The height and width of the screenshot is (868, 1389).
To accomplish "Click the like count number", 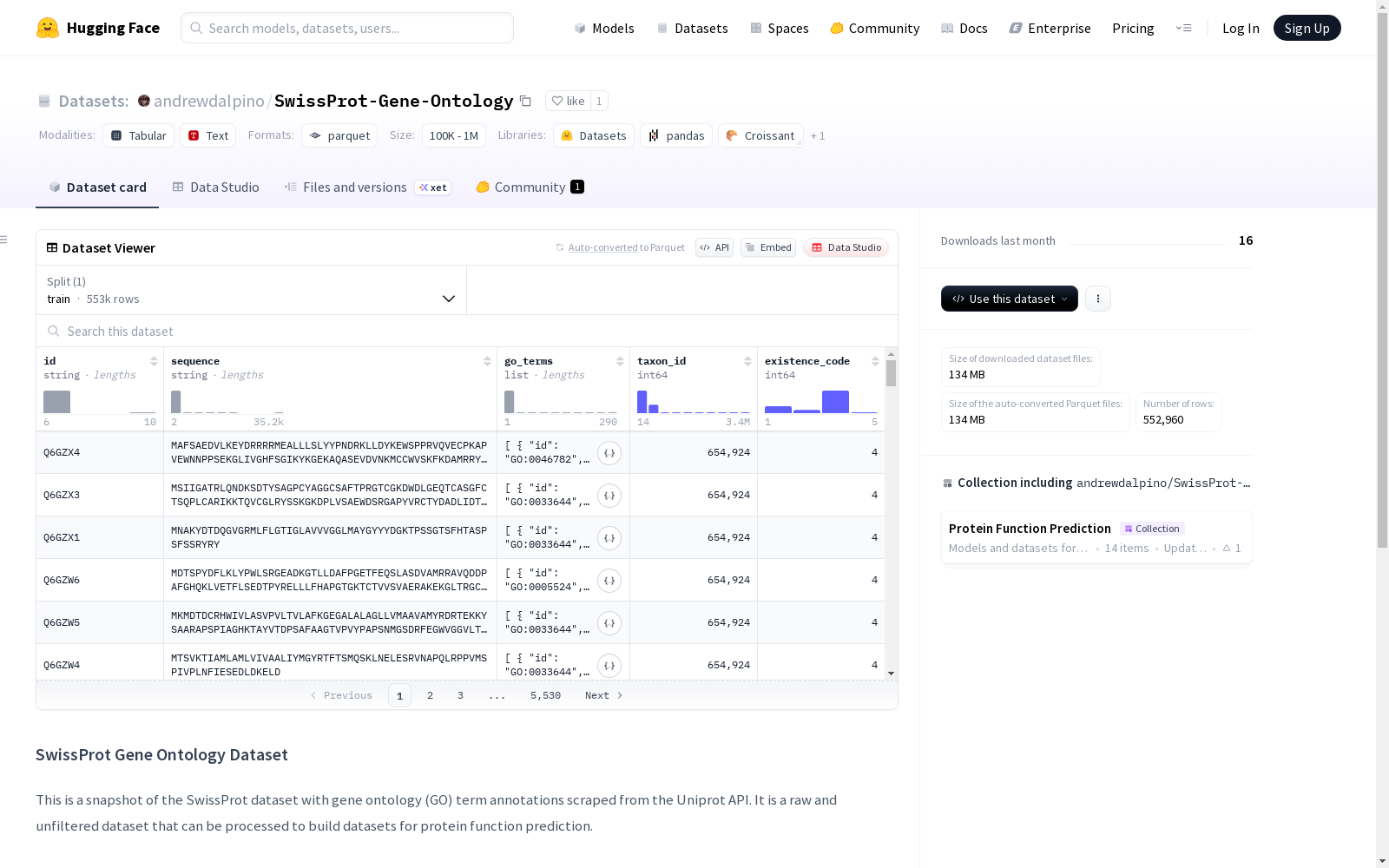I will 599,101.
